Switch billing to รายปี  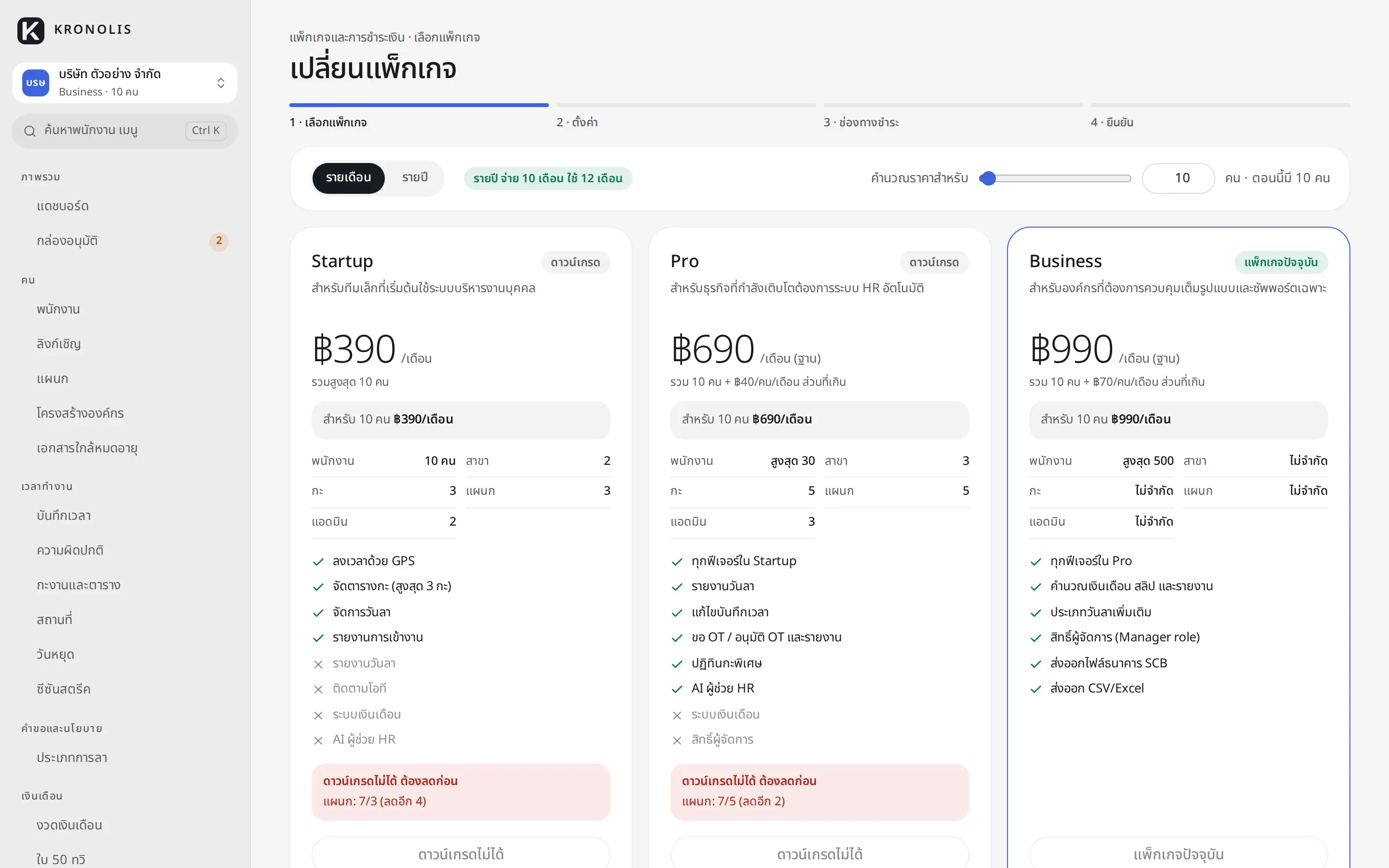(x=415, y=178)
